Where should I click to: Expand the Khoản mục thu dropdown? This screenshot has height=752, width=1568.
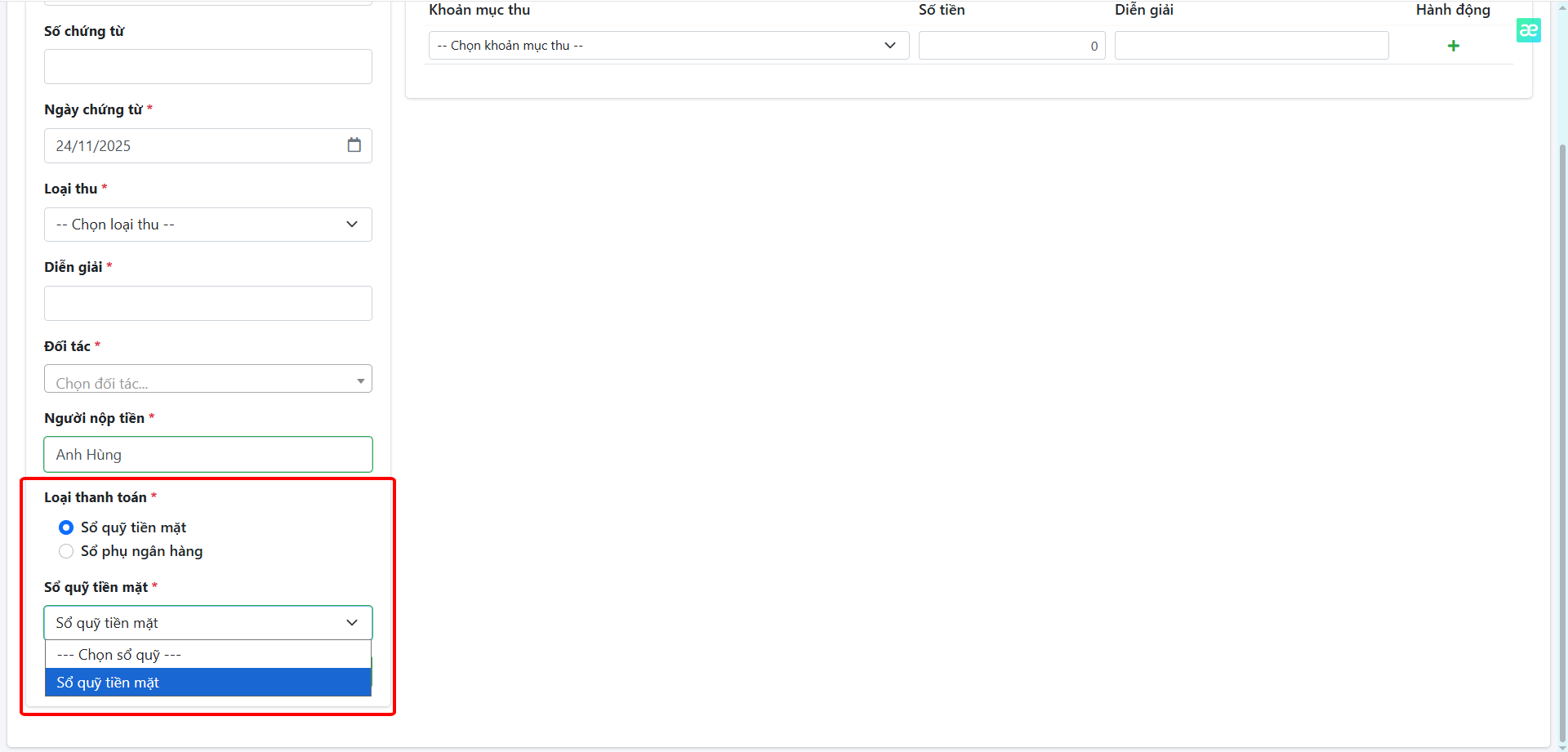(x=668, y=46)
